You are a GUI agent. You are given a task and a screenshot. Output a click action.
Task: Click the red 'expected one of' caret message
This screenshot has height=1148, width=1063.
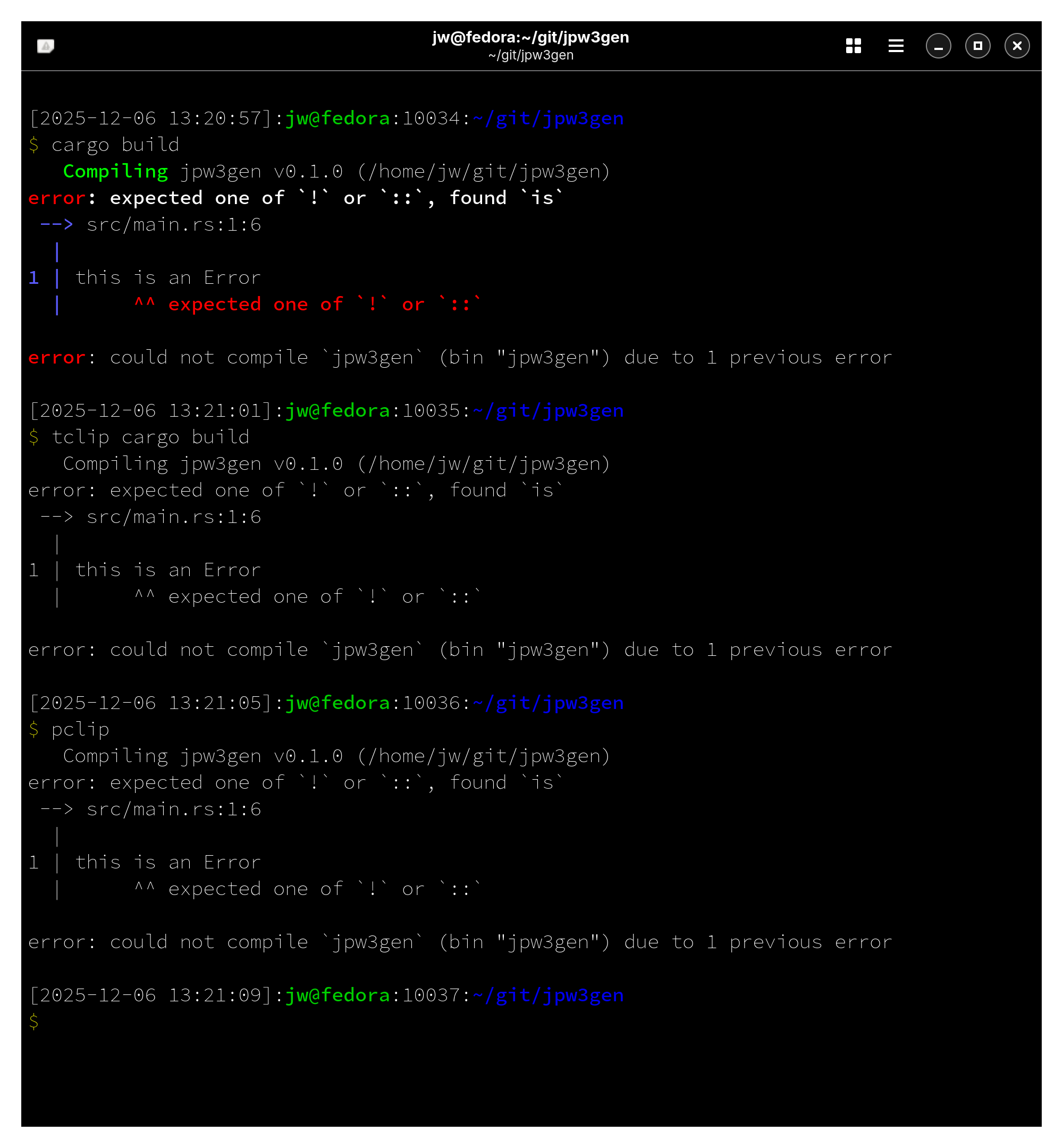pyautogui.click(x=324, y=304)
